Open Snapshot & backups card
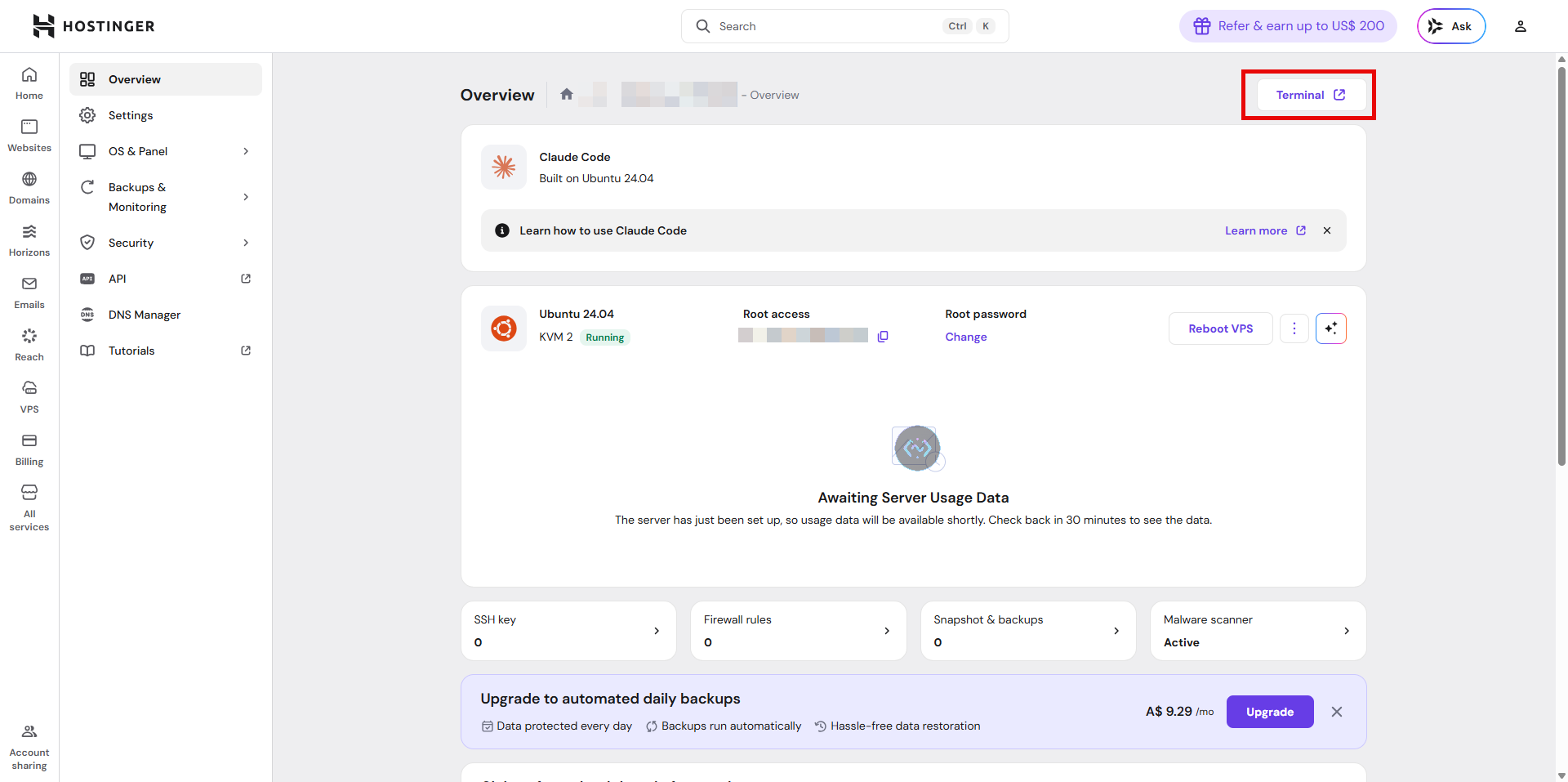This screenshot has height=782, width=1568. pyautogui.click(x=1028, y=631)
